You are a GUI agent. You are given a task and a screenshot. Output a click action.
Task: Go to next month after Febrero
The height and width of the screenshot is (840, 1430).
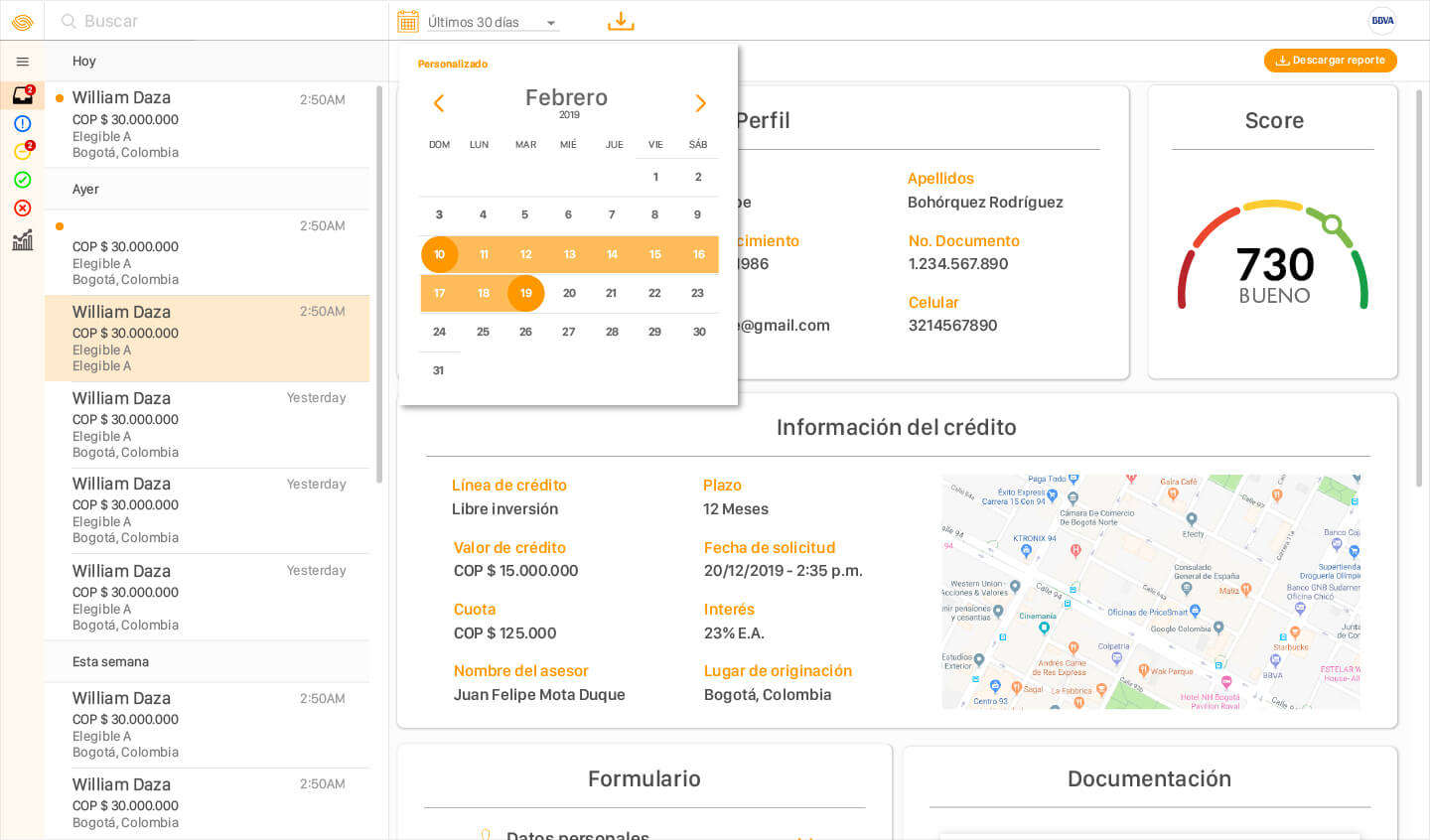pyautogui.click(x=700, y=103)
